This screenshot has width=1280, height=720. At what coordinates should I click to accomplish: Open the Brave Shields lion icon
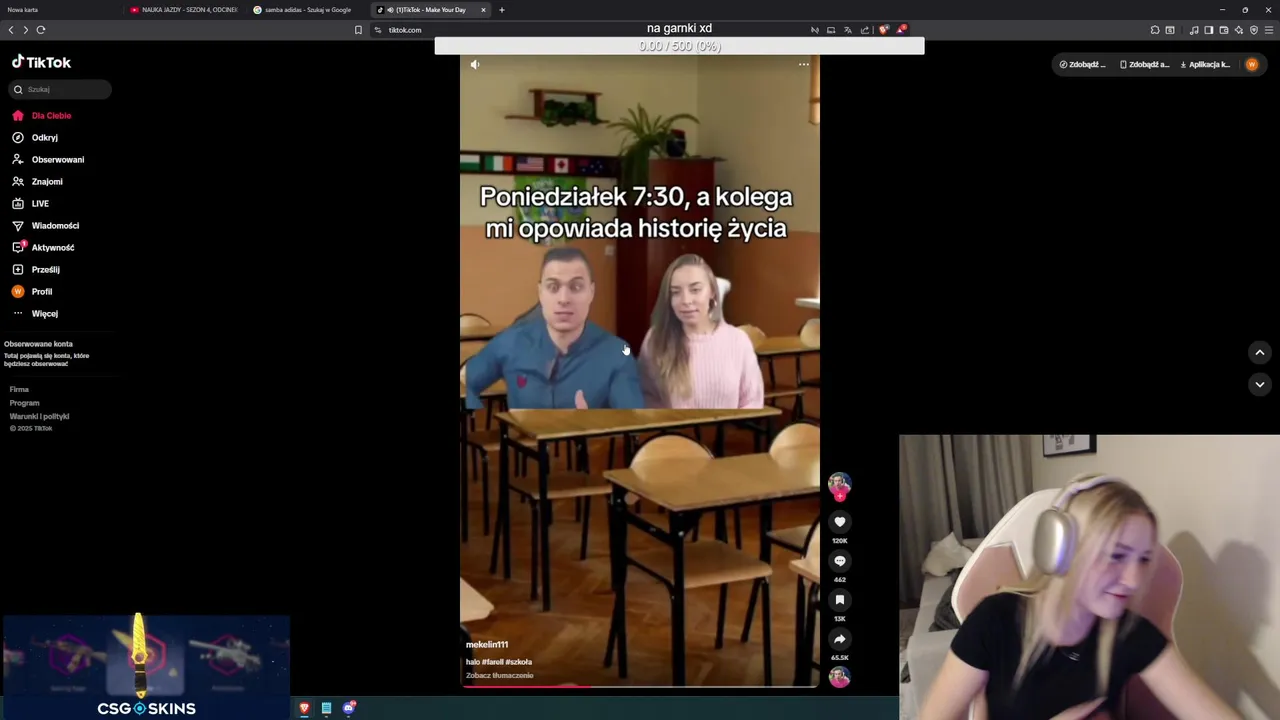883,30
